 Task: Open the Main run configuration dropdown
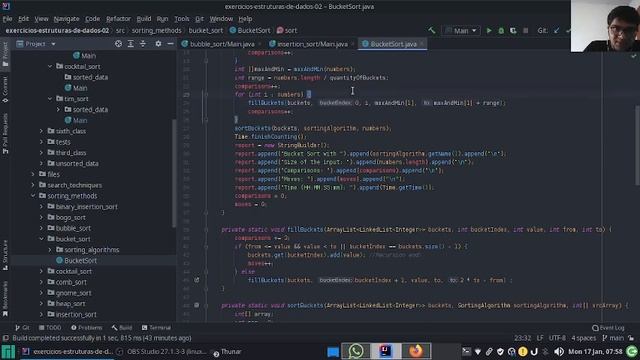pyautogui.click(x=462, y=31)
